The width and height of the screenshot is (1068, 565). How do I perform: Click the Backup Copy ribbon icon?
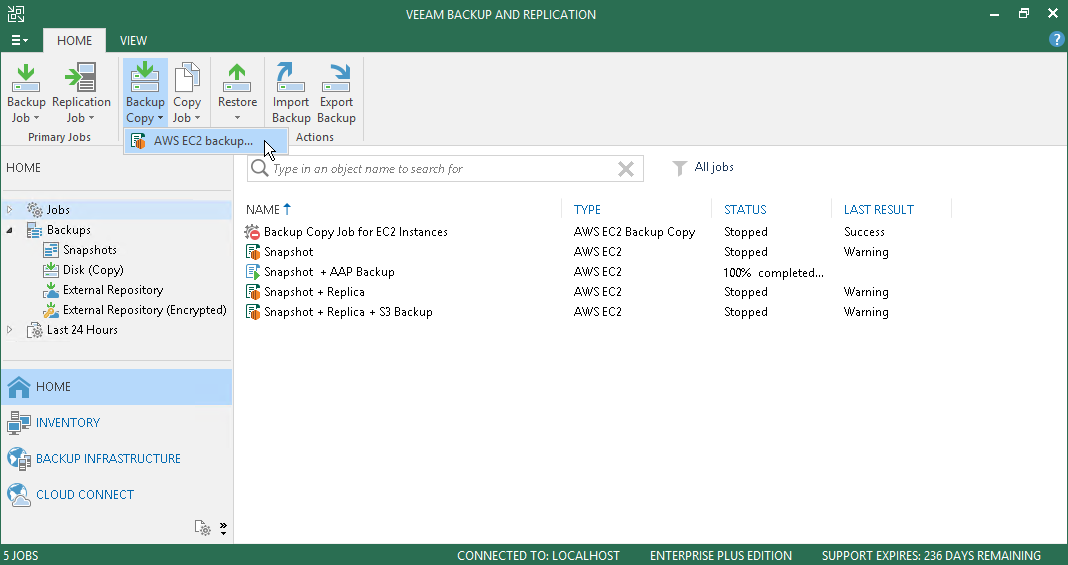click(145, 78)
